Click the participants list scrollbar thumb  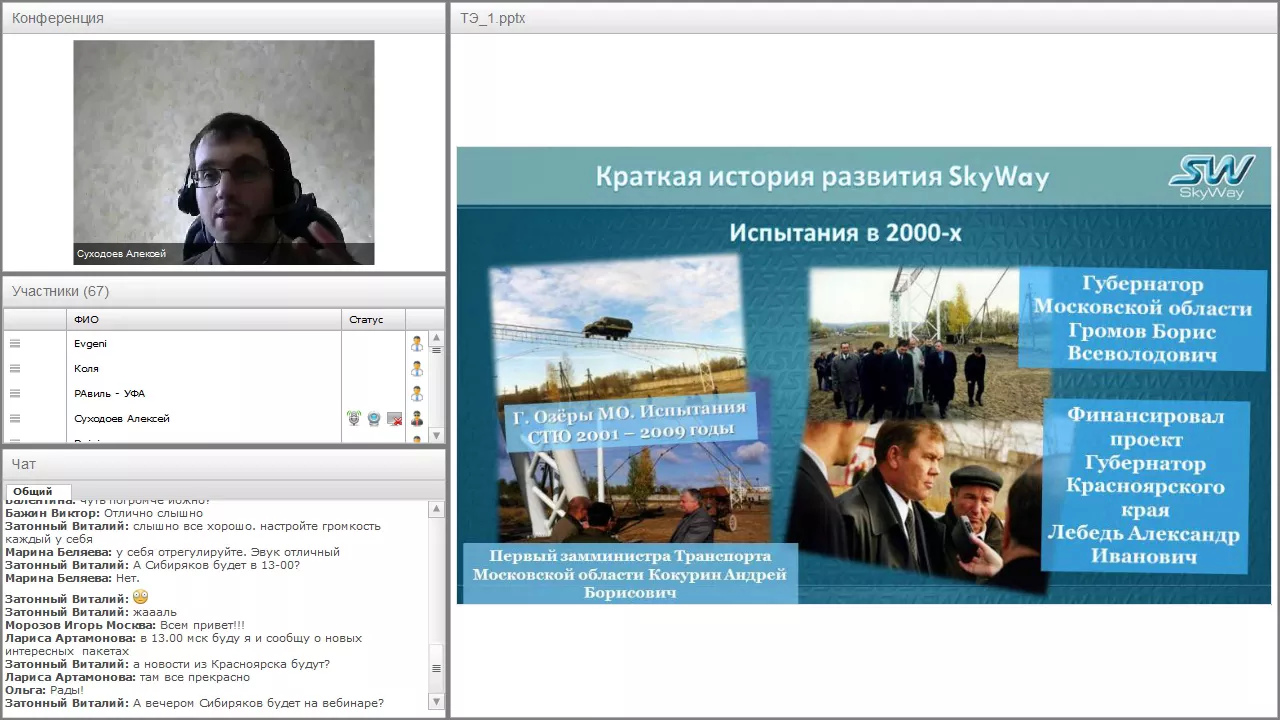436,350
